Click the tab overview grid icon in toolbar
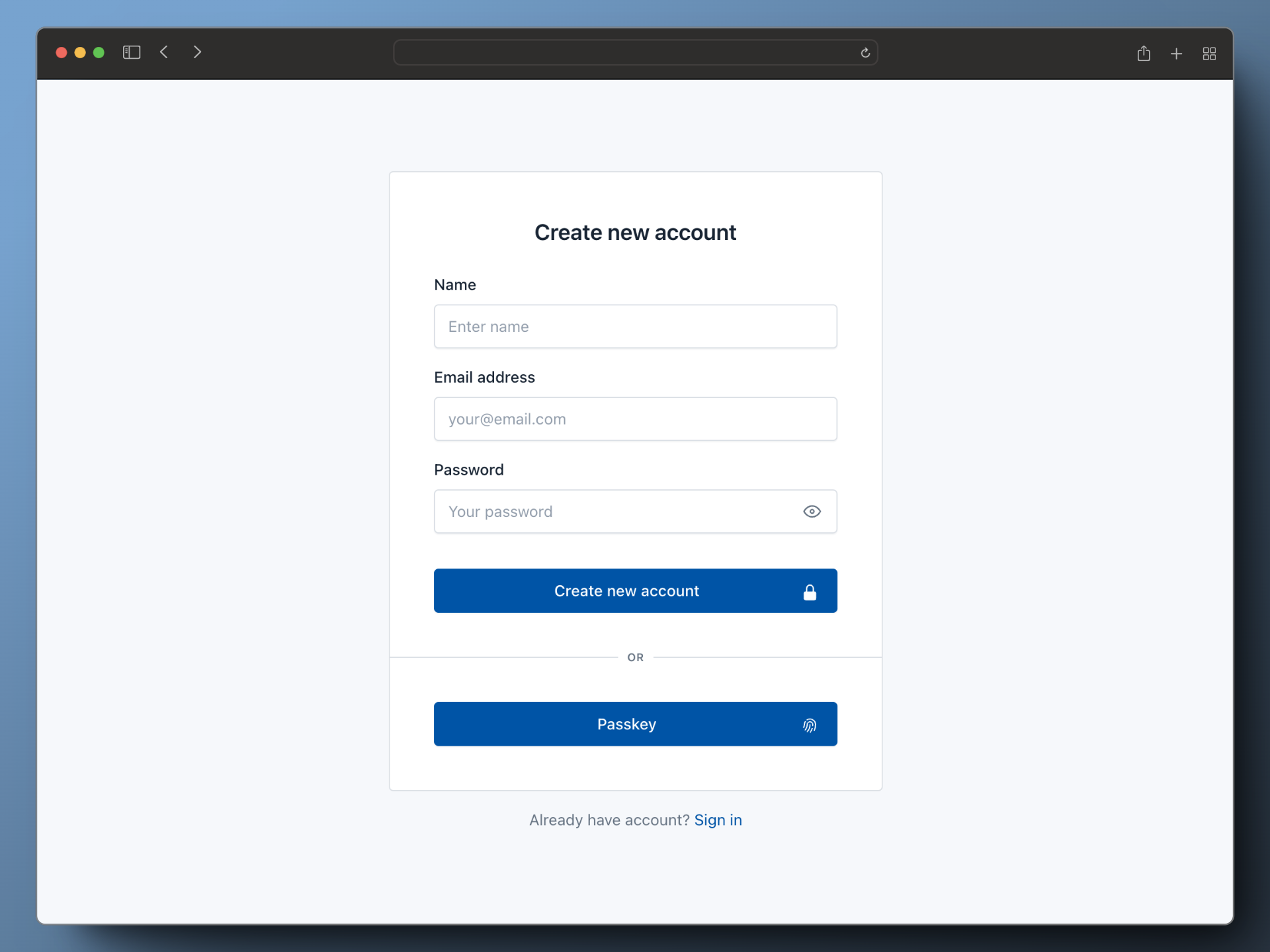Image resolution: width=1270 pixels, height=952 pixels. pos(1208,52)
